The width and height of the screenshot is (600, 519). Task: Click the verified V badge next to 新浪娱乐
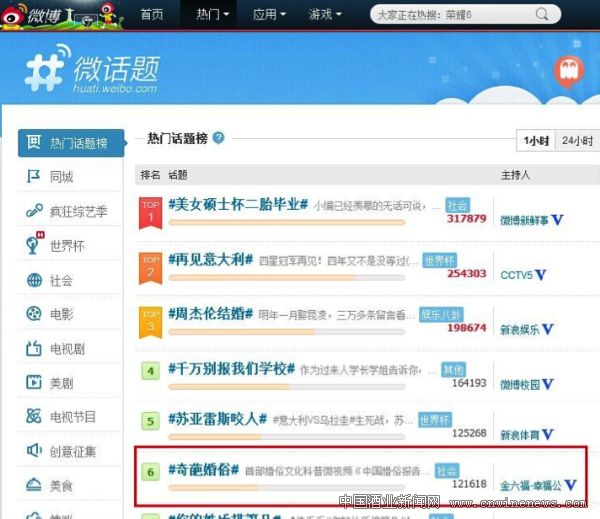pos(548,329)
